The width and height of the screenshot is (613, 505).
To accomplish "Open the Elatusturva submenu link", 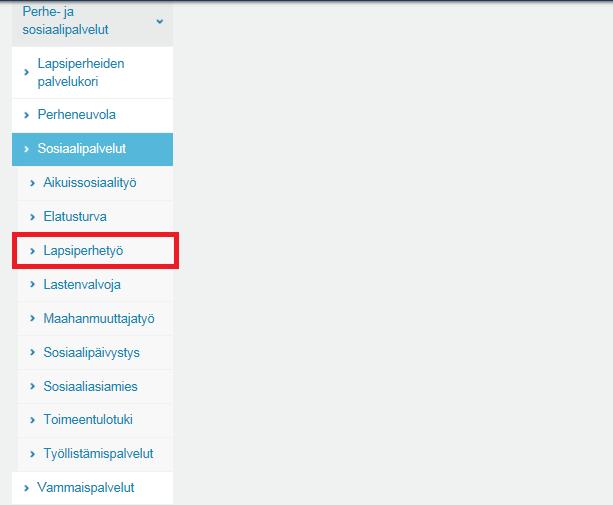I will pos(75,217).
